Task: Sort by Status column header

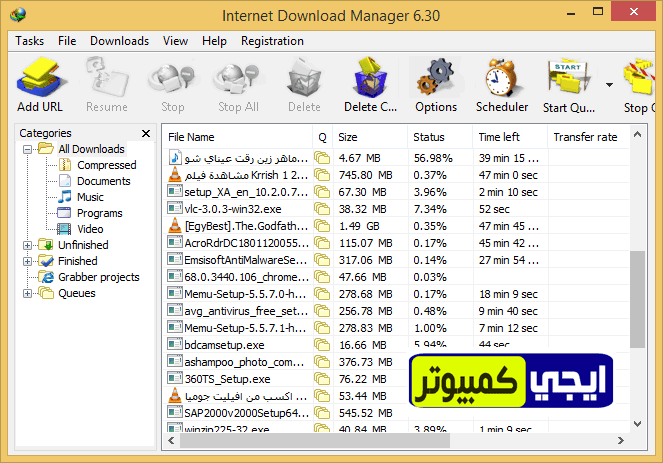Action: click(x=440, y=137)
